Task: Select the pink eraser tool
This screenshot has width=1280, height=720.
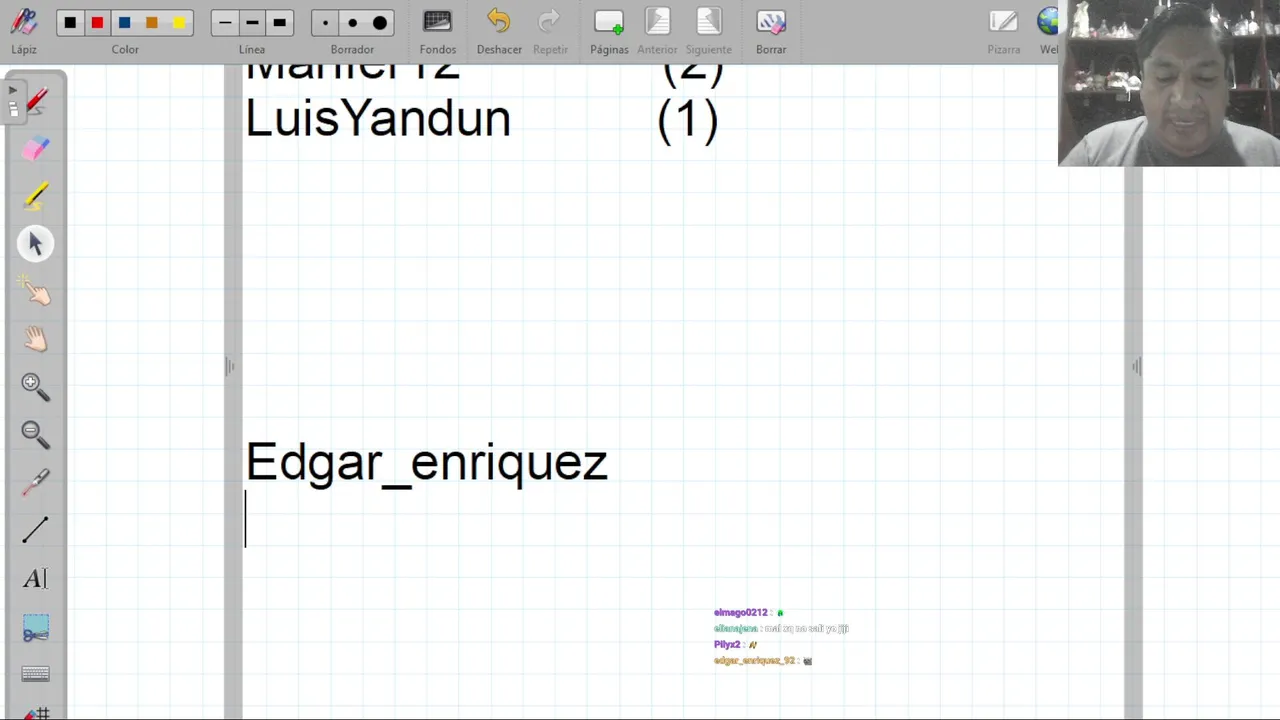Action: click(36, 148)
